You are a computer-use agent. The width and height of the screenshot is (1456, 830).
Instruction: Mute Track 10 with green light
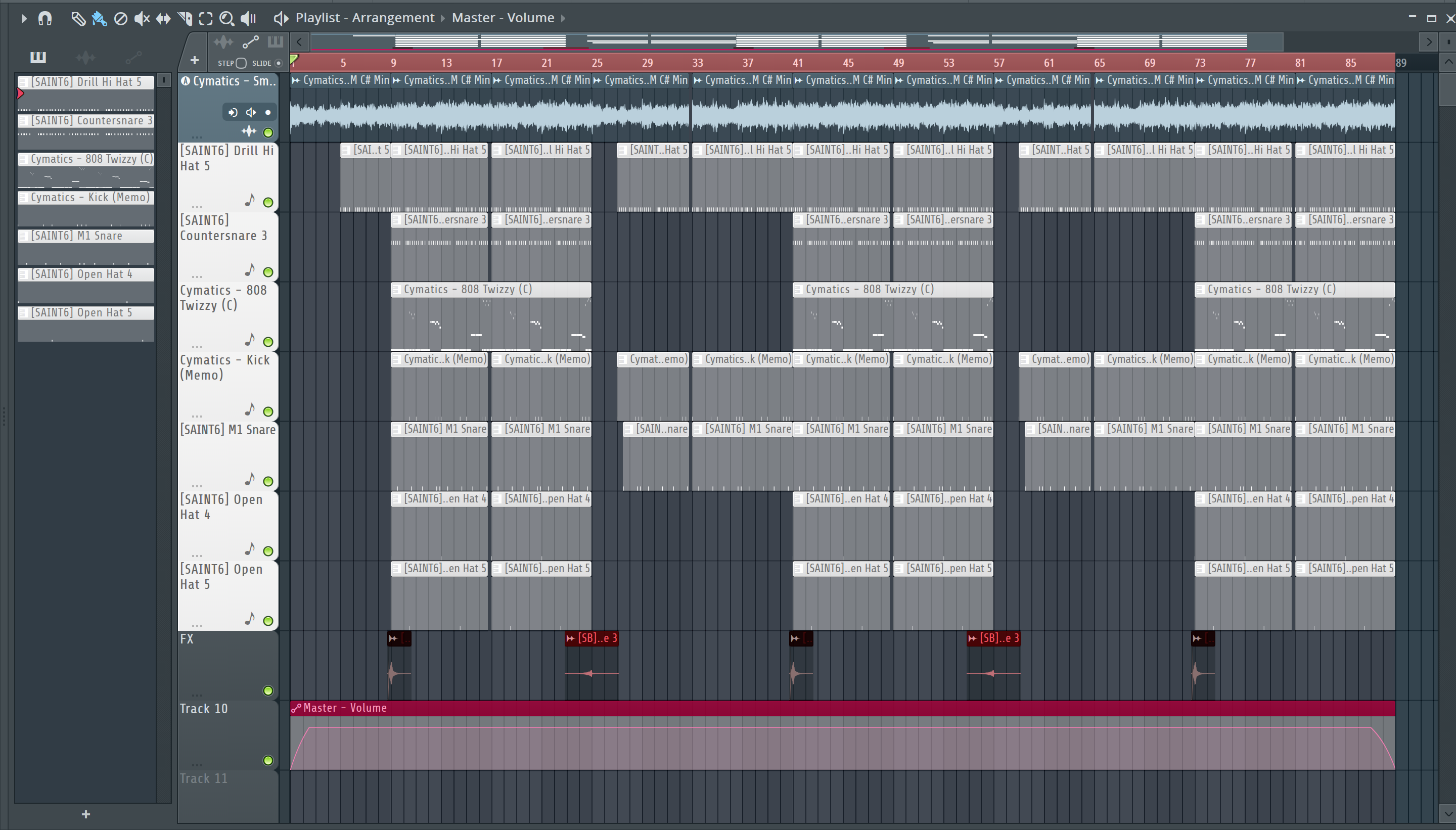268,760
